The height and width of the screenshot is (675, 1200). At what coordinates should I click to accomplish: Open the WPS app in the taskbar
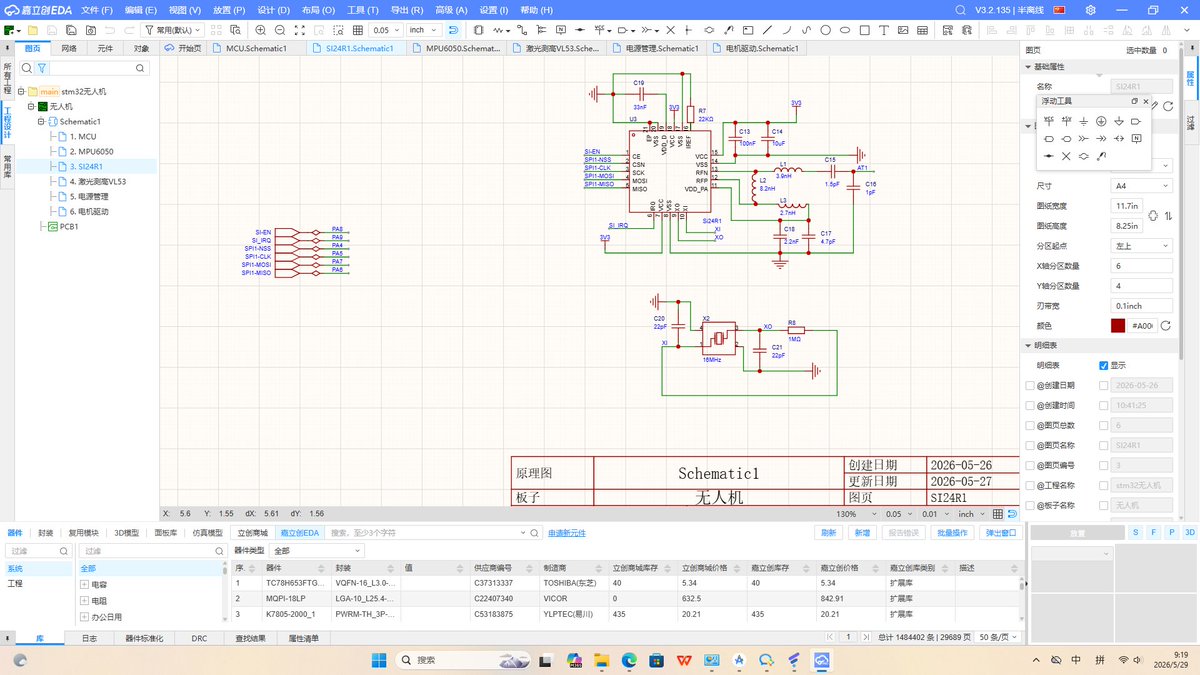683,660
